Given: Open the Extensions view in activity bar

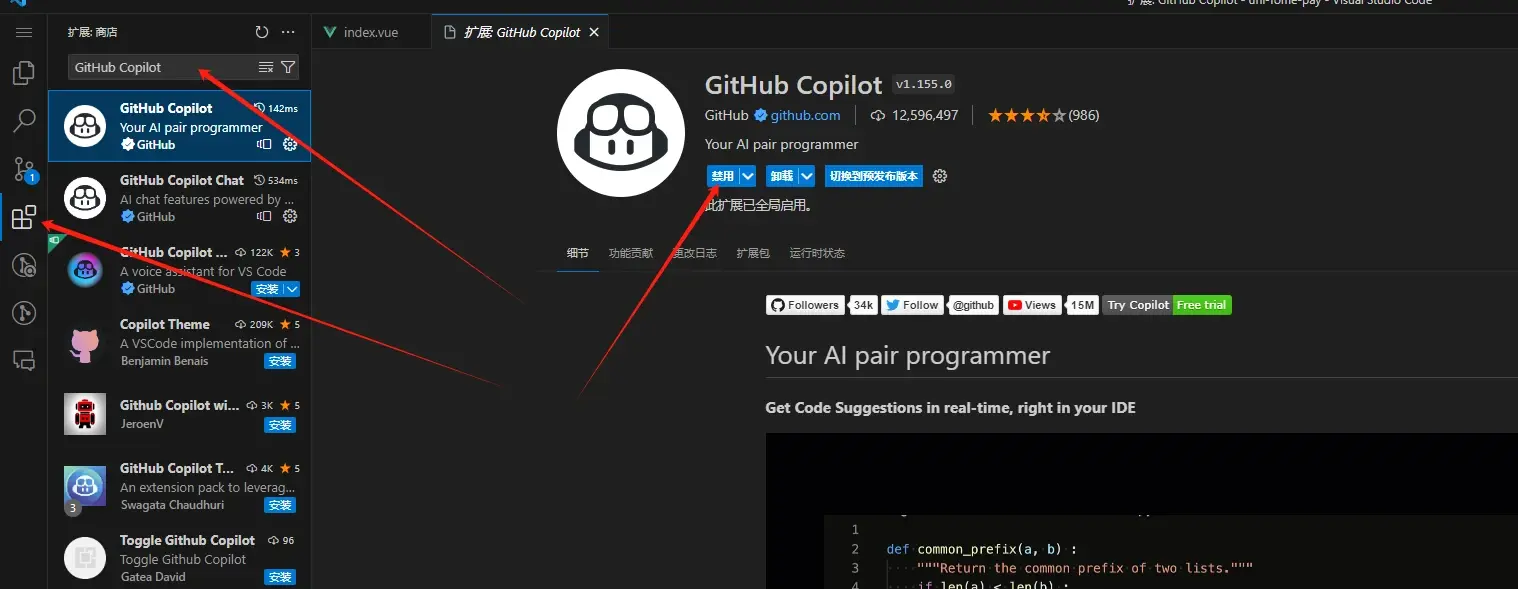Looking at the screenshot, I should 24,217.
